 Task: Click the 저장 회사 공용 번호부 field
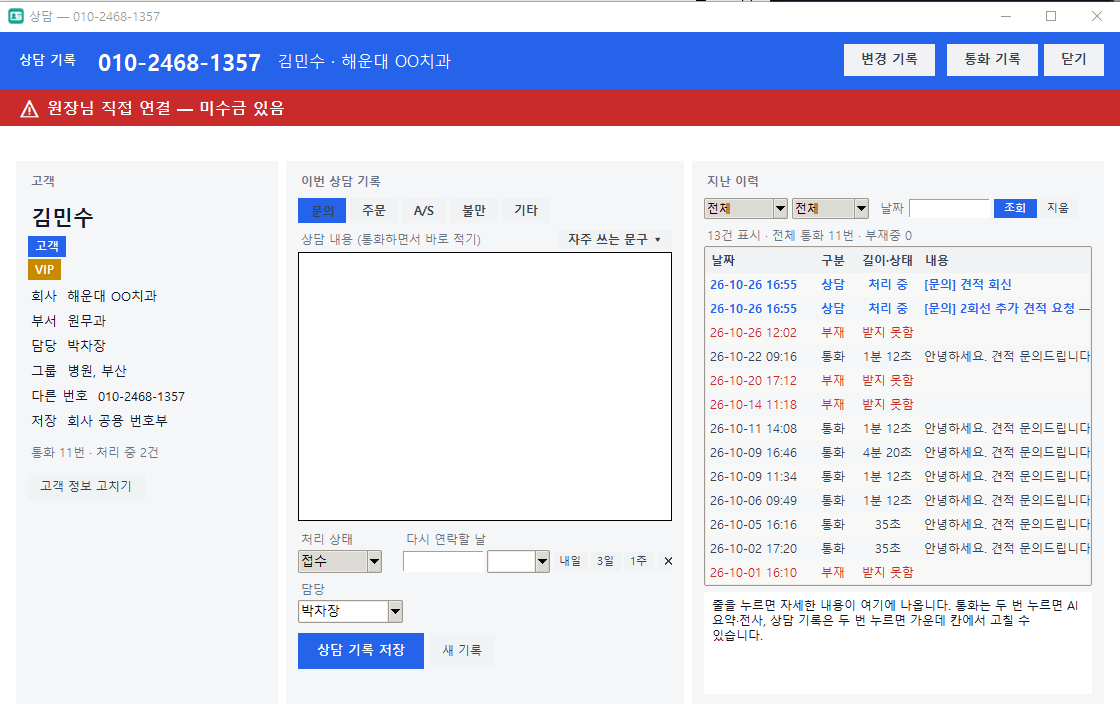(x=99, y=421)
